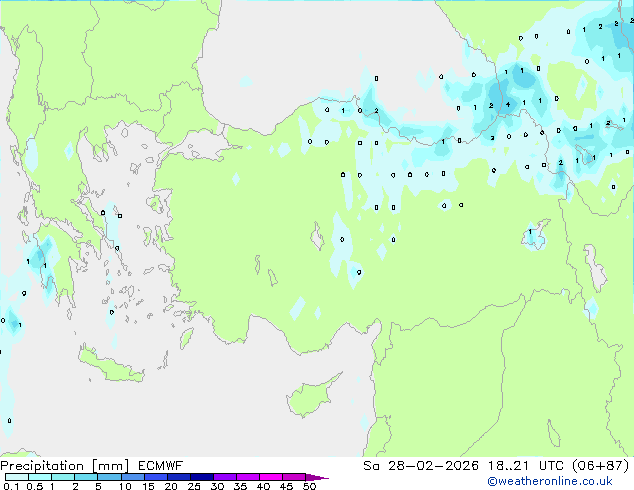Click the '0.5' legend scale label

[x=35, y=486]
